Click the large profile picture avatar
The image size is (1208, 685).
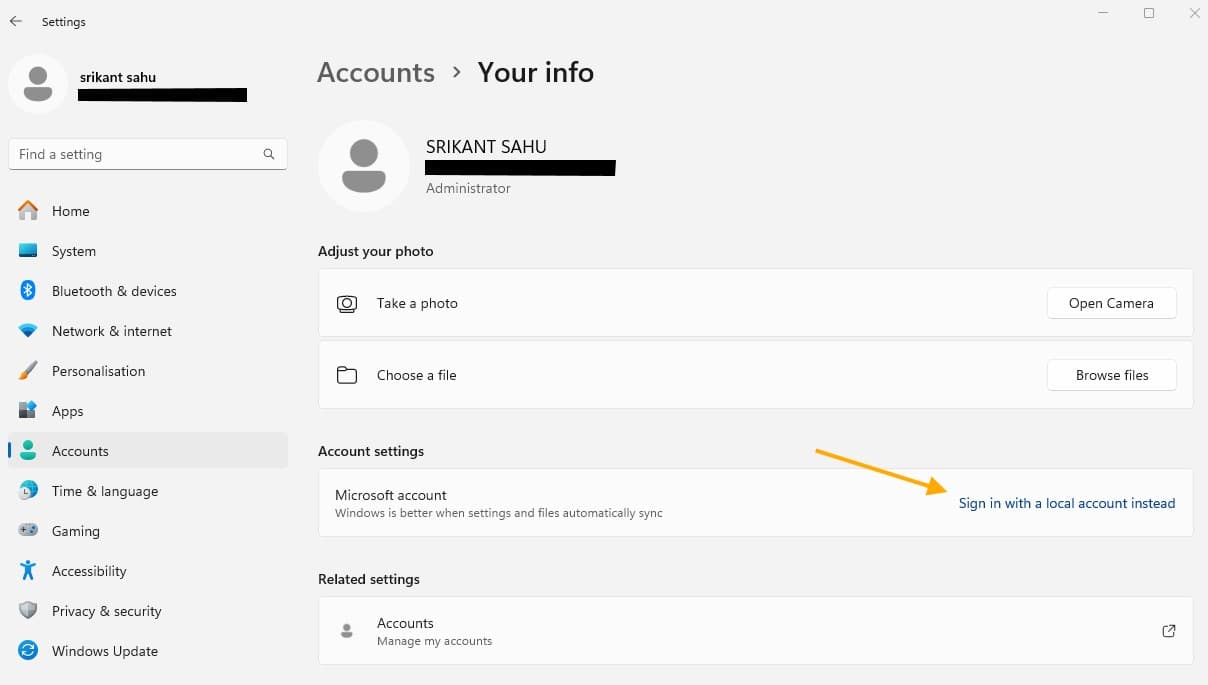(x=363, y=166)
